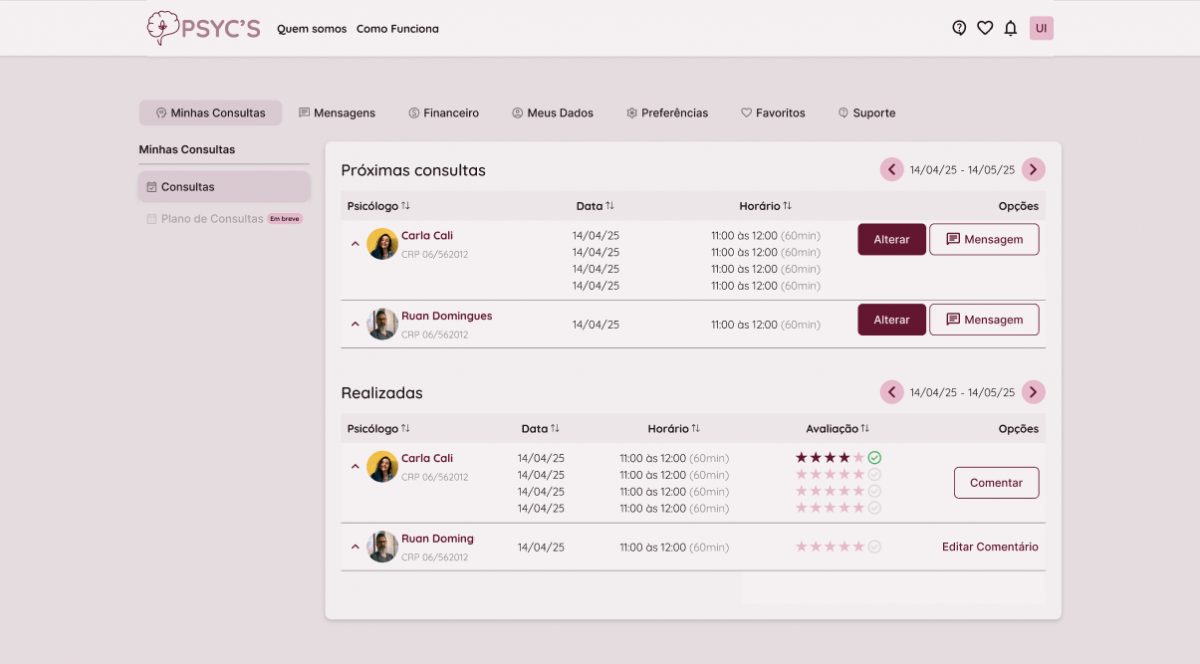
Task: Click the PSYC'S brain logo
Action: click(162, 28)
